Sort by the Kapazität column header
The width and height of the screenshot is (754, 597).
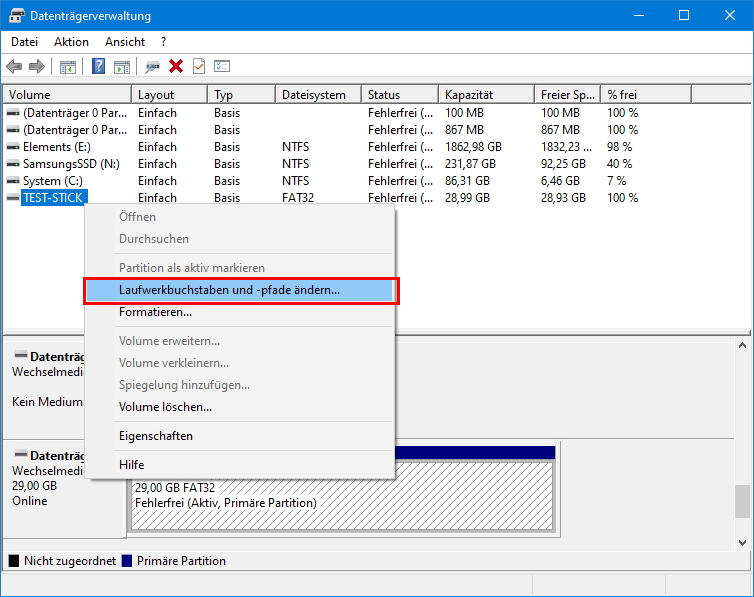coord(487,95)
